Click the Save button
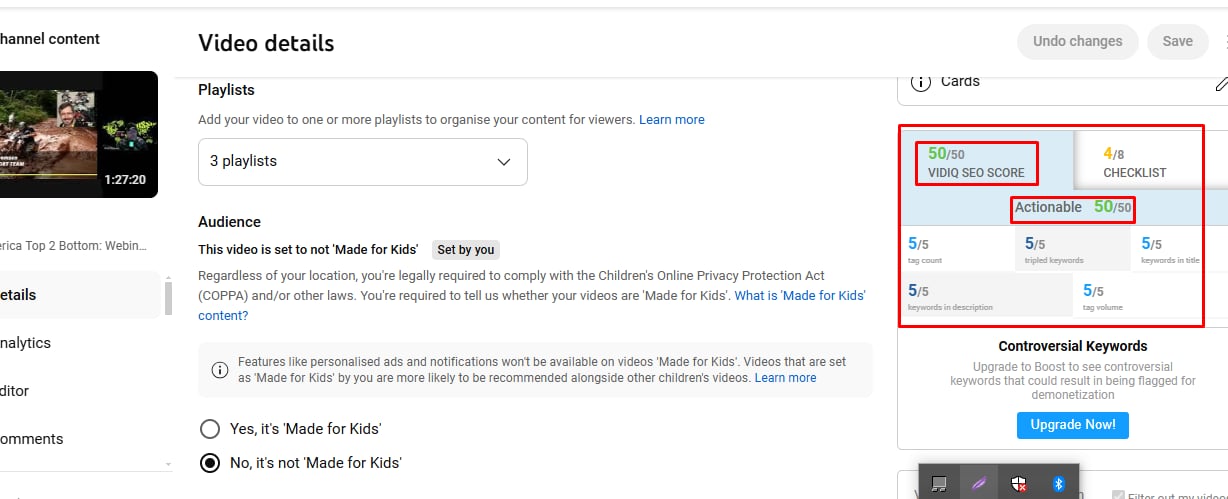This screenshot has width=1228, height=499. click(x=1177, y=42)
